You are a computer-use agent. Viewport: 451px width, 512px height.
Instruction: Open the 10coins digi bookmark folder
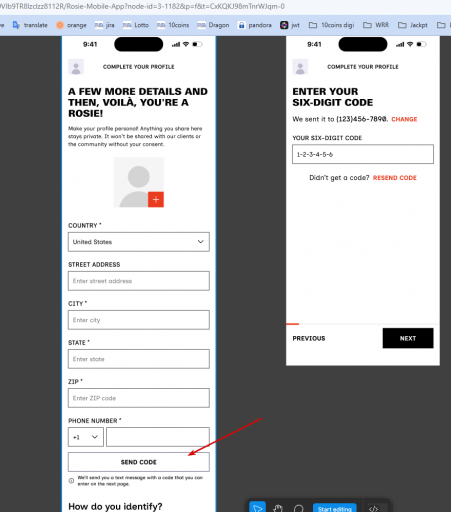point(331,25)
